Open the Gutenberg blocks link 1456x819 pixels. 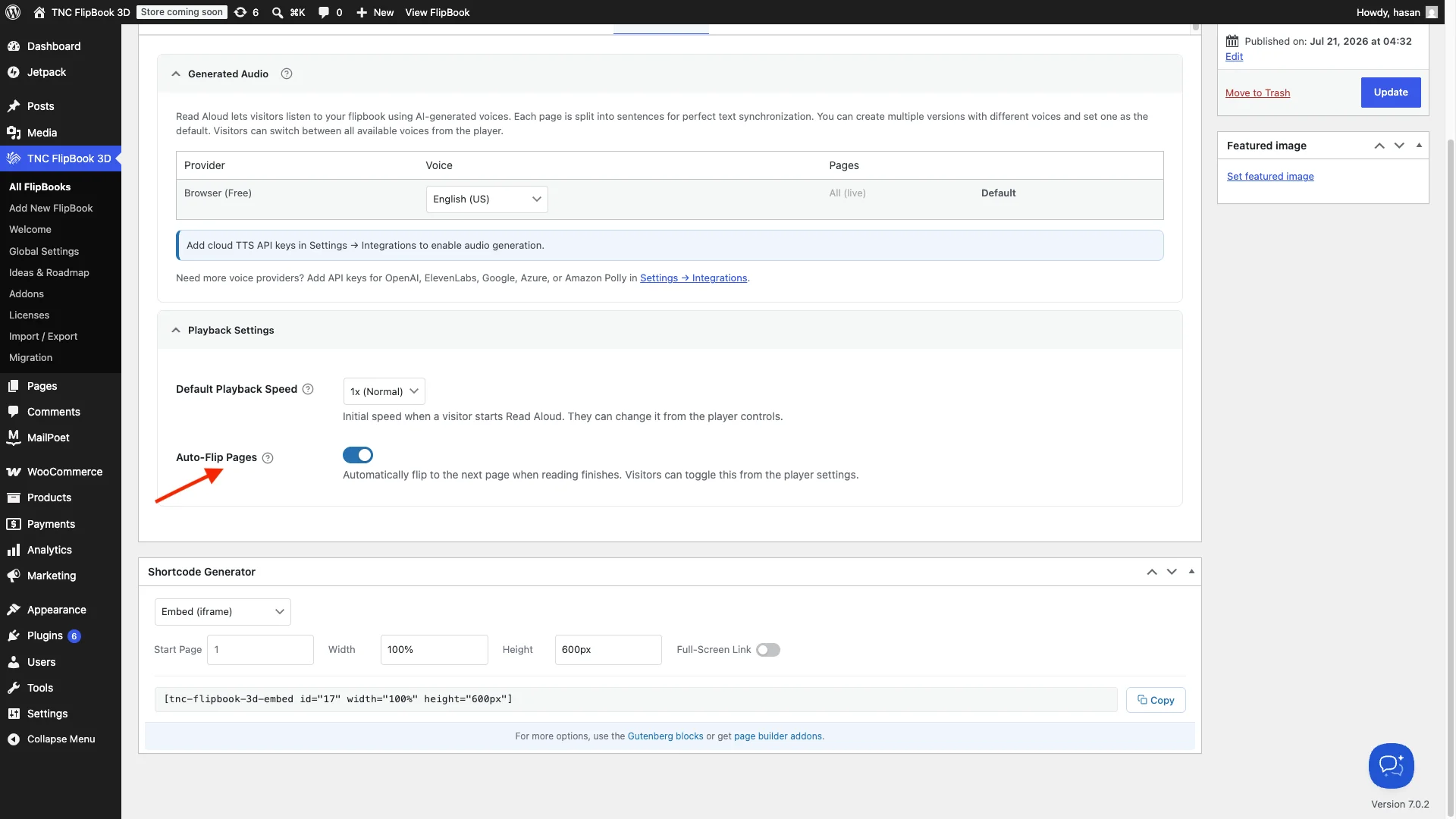[x=665, y=736]
